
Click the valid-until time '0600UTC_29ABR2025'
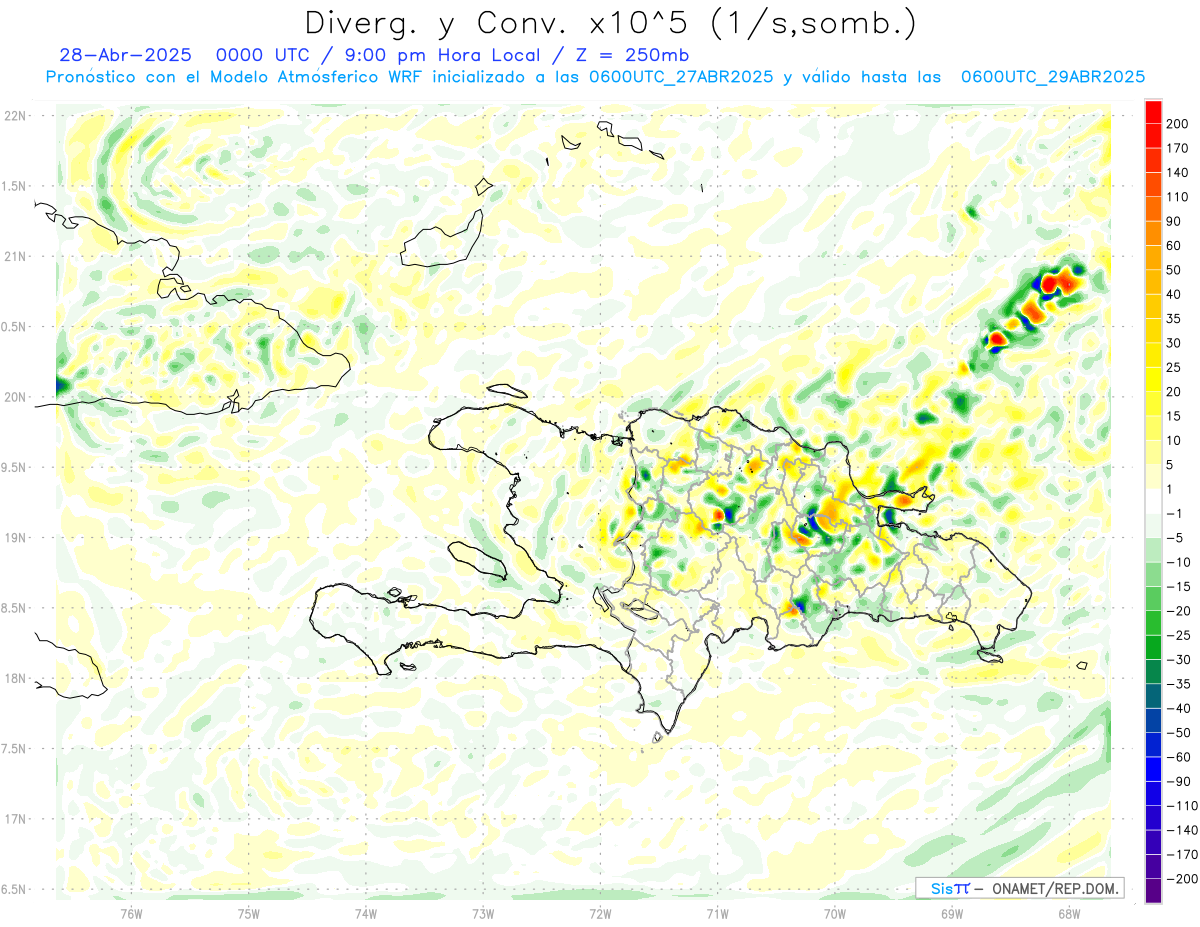[1052, 77]
